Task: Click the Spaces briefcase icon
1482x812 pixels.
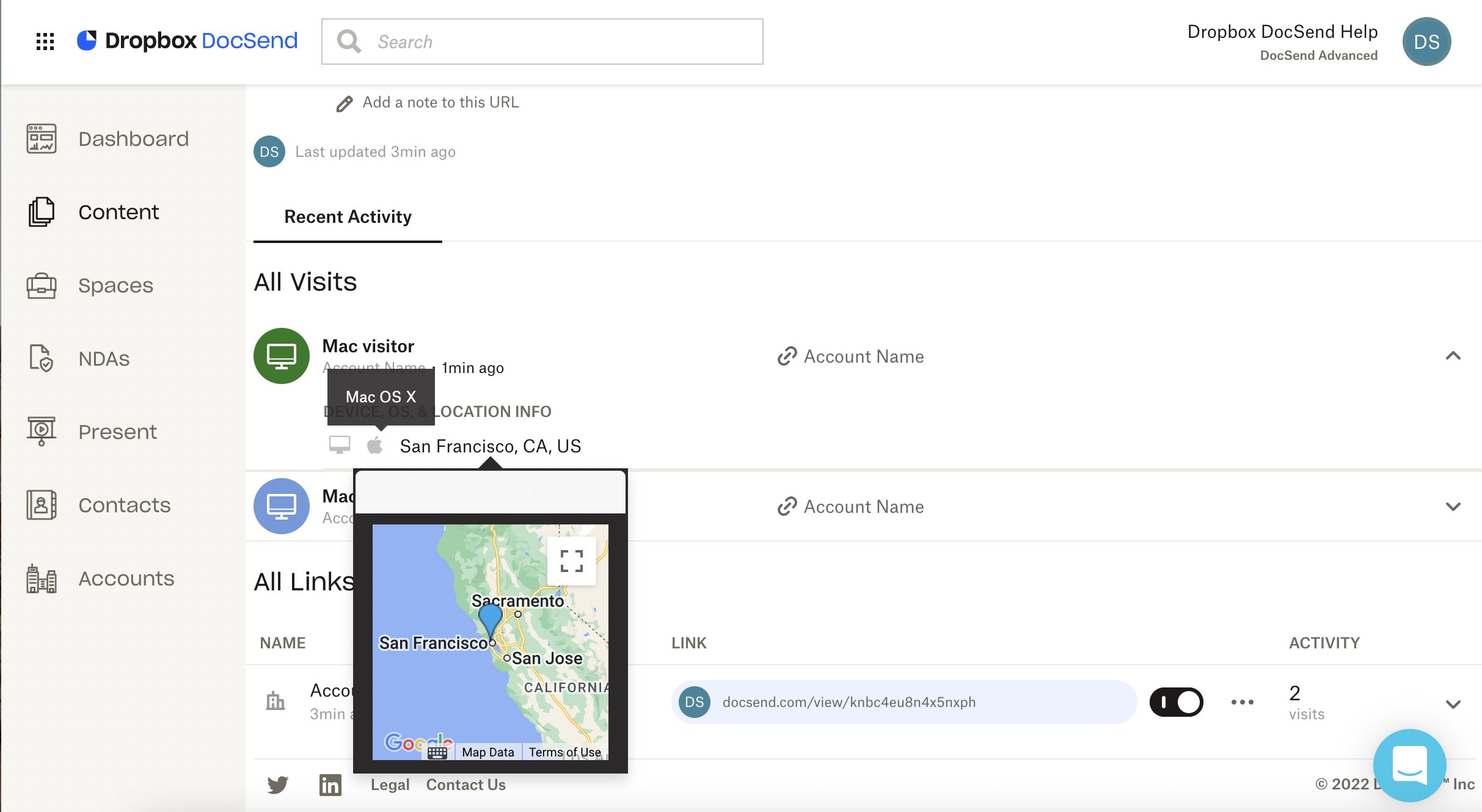Action: click(42, 285)
